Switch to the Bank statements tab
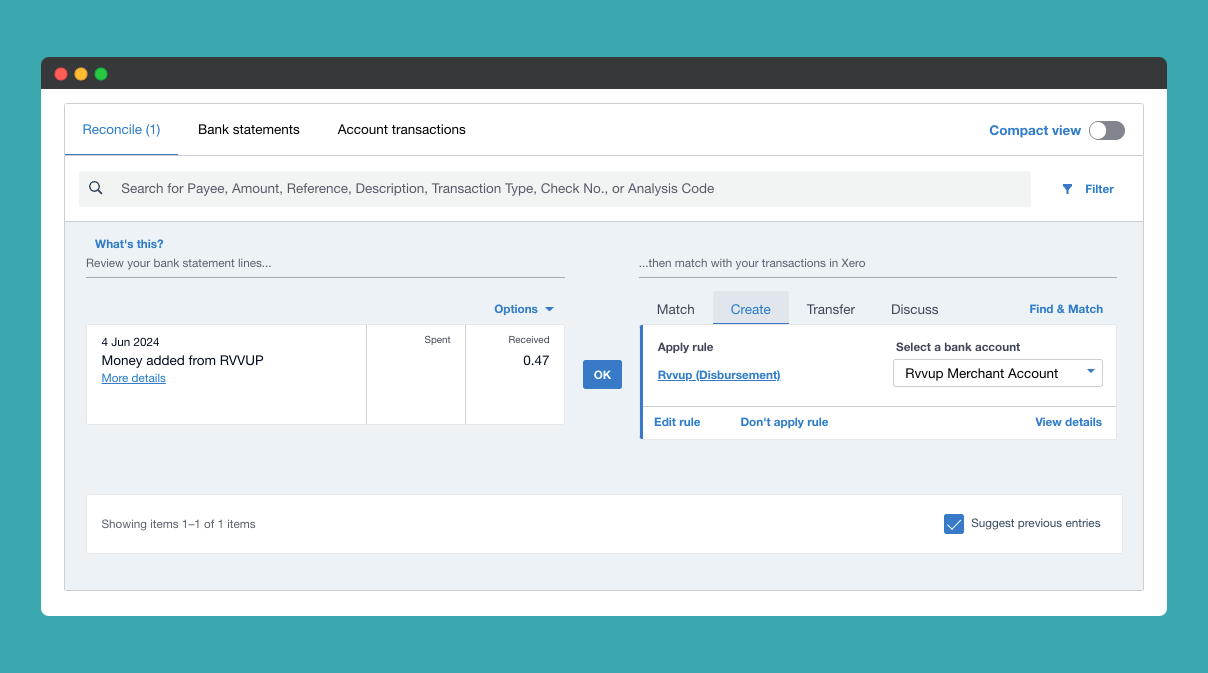The width and height of the screenshot is (1208, 673). [x=249, y=130]
